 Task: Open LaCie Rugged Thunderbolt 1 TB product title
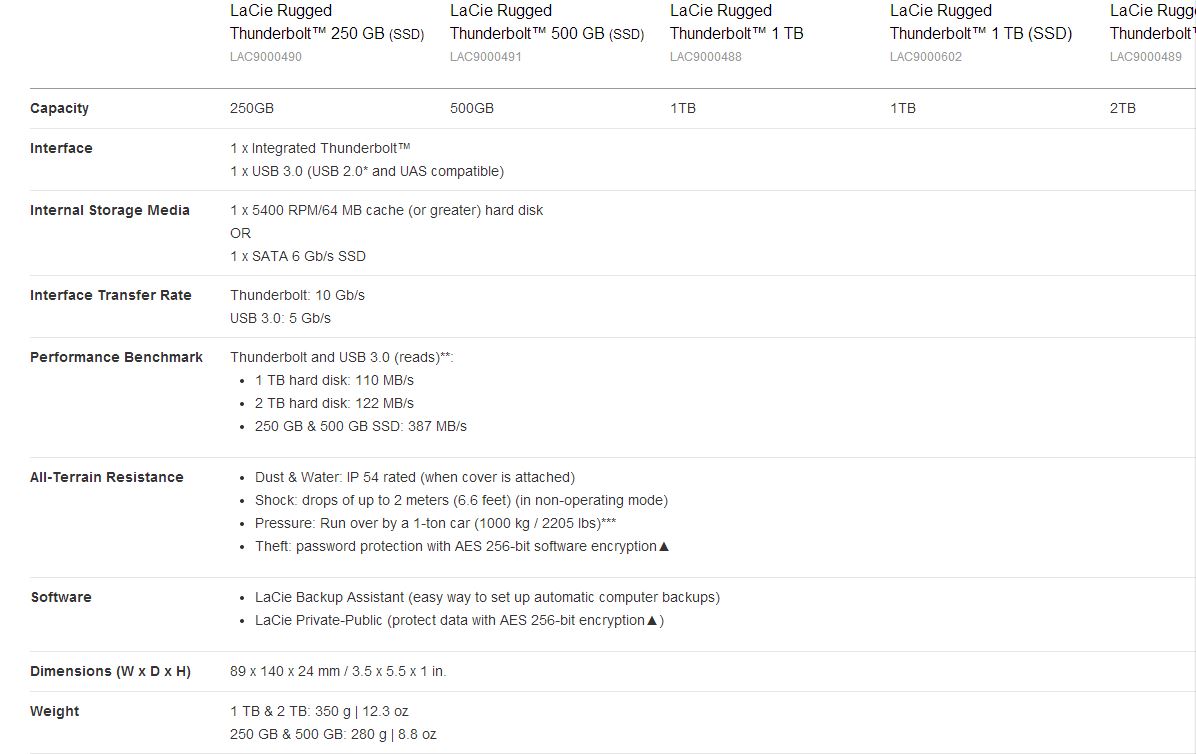[x=737, y=22]
